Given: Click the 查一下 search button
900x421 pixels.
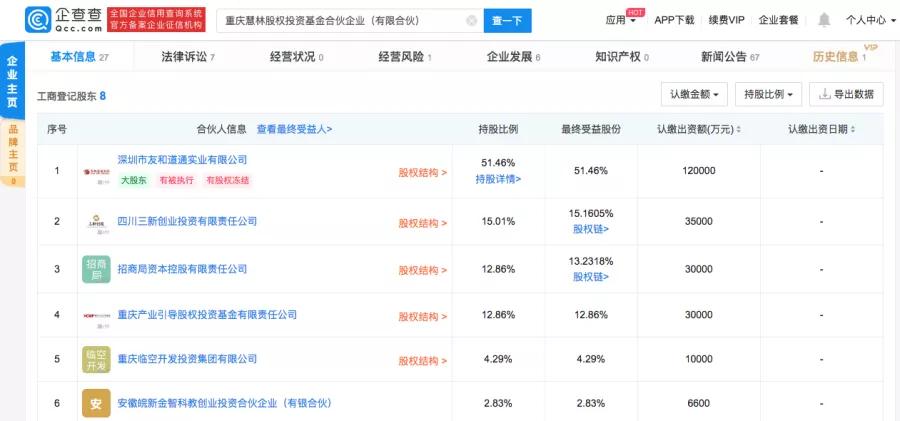Looking at the screenshot, I should pos(507,21).
